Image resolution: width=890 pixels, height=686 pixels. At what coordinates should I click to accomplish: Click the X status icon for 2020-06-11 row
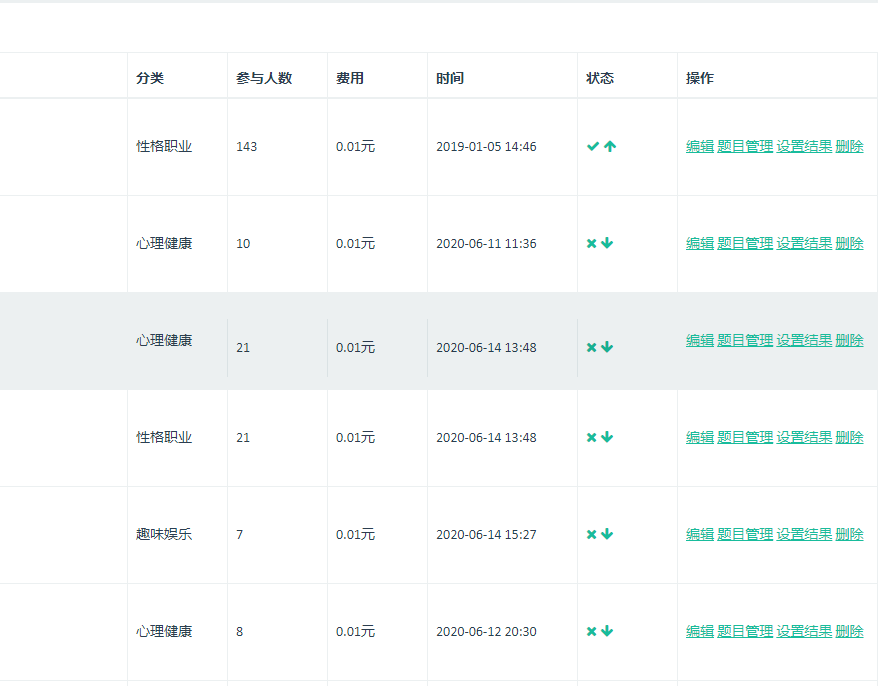[x=591, y=243]
